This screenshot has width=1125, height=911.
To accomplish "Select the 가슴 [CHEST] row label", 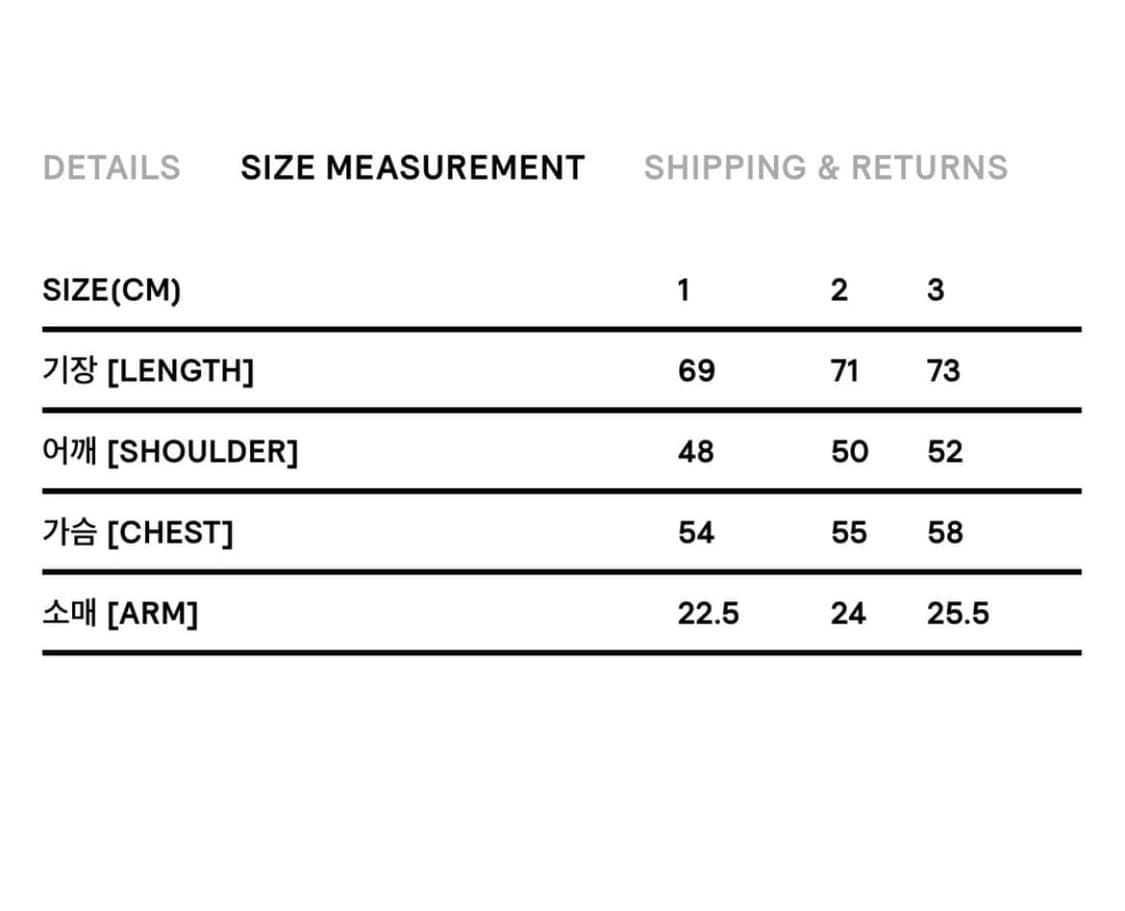I will pos(138,533).
